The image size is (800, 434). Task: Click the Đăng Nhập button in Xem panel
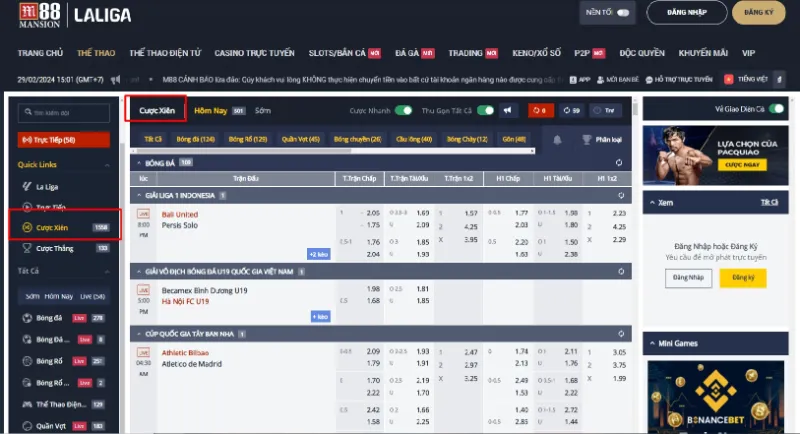coord(688,277)
